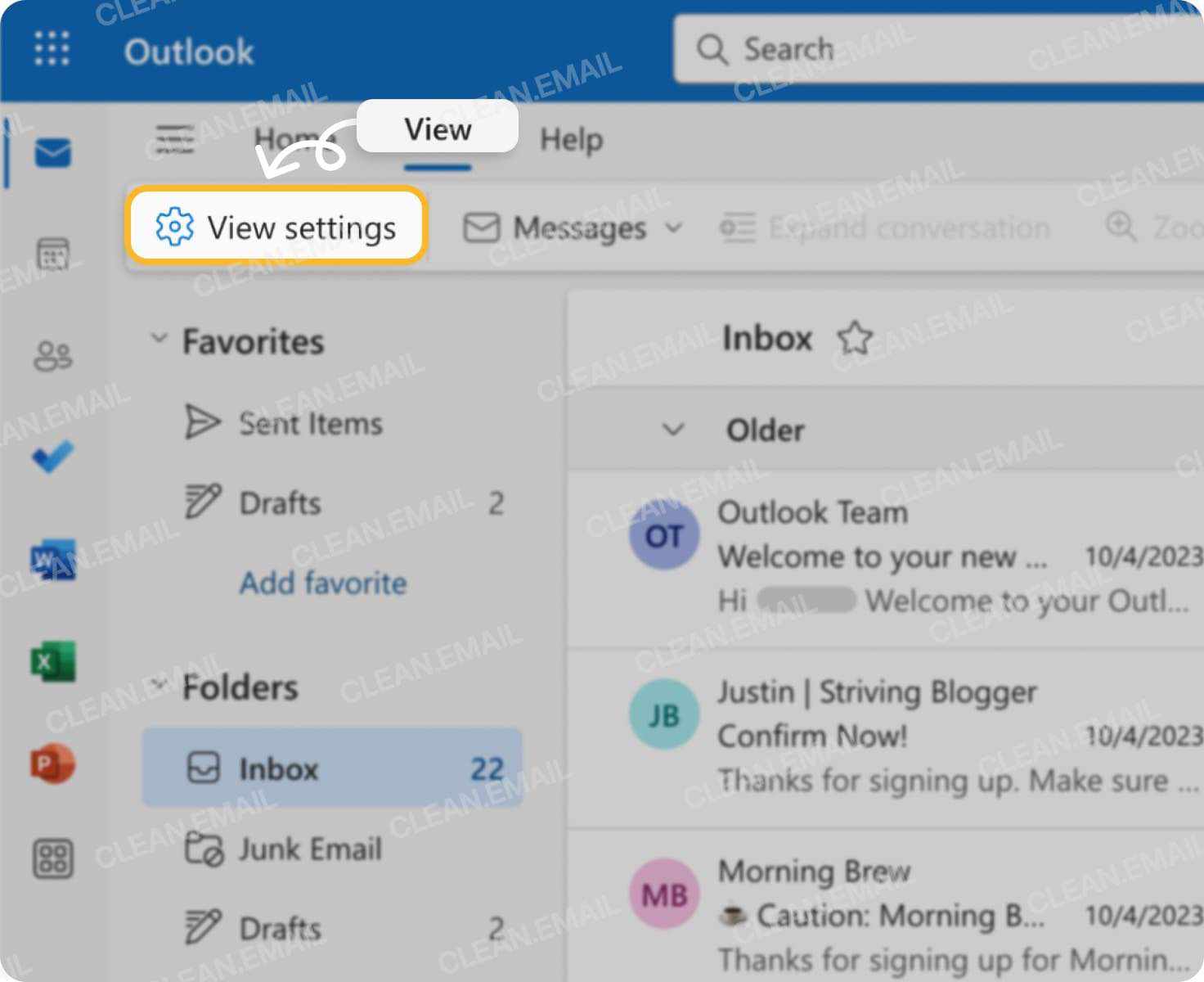Open the Messages dropdown
The image size is (1204, 982).
[x=673, y=228]
